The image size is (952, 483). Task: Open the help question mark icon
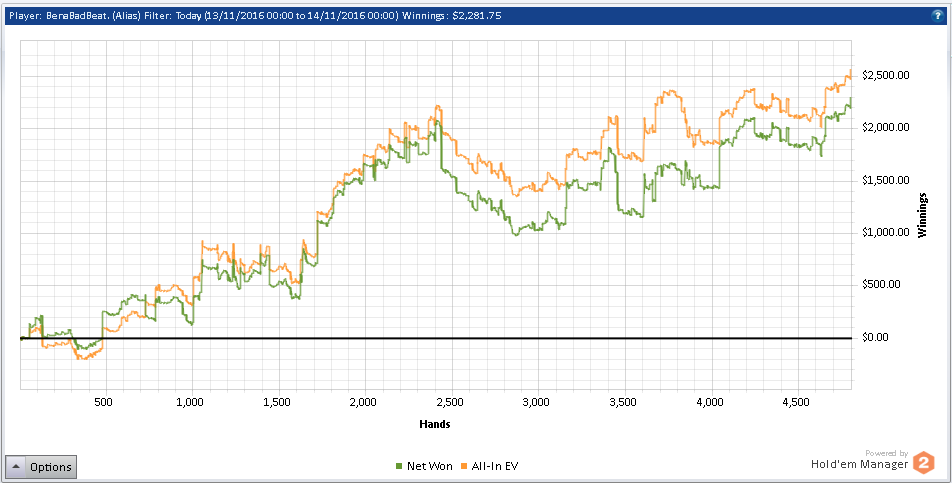coord(937,16)
